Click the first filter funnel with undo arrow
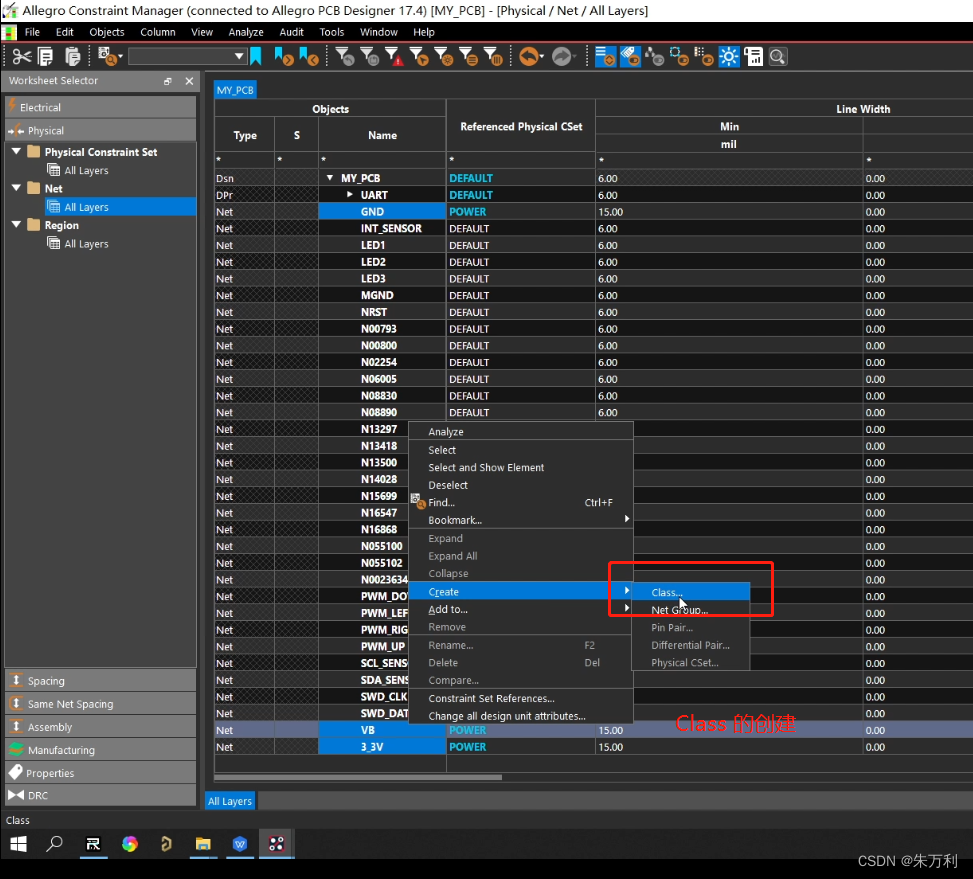Image resolution: width=973 pixels, height=879 pixels. coord(345,57)
